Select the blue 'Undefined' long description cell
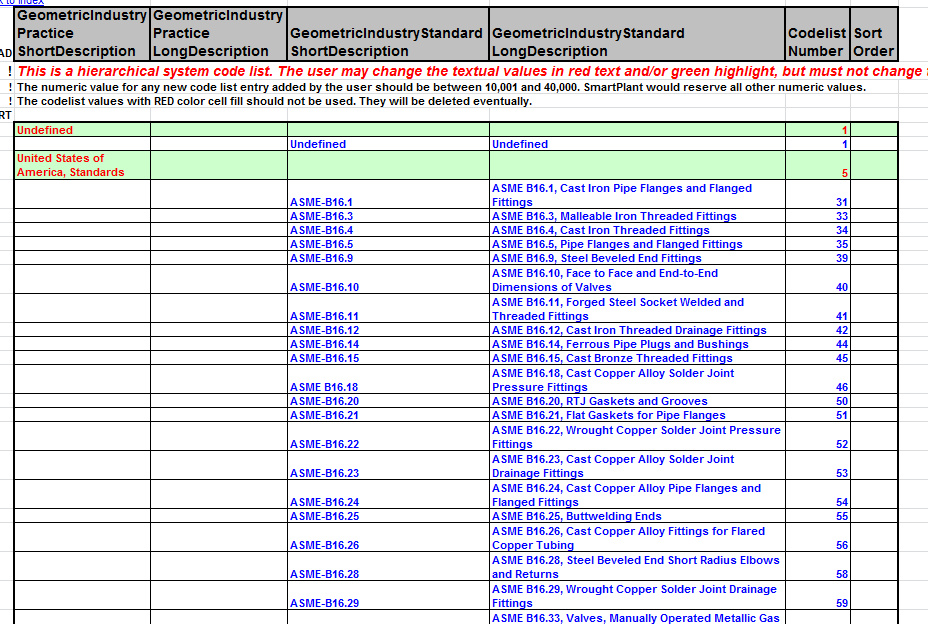This screenshot has width=928, height=624. [637, 144]
